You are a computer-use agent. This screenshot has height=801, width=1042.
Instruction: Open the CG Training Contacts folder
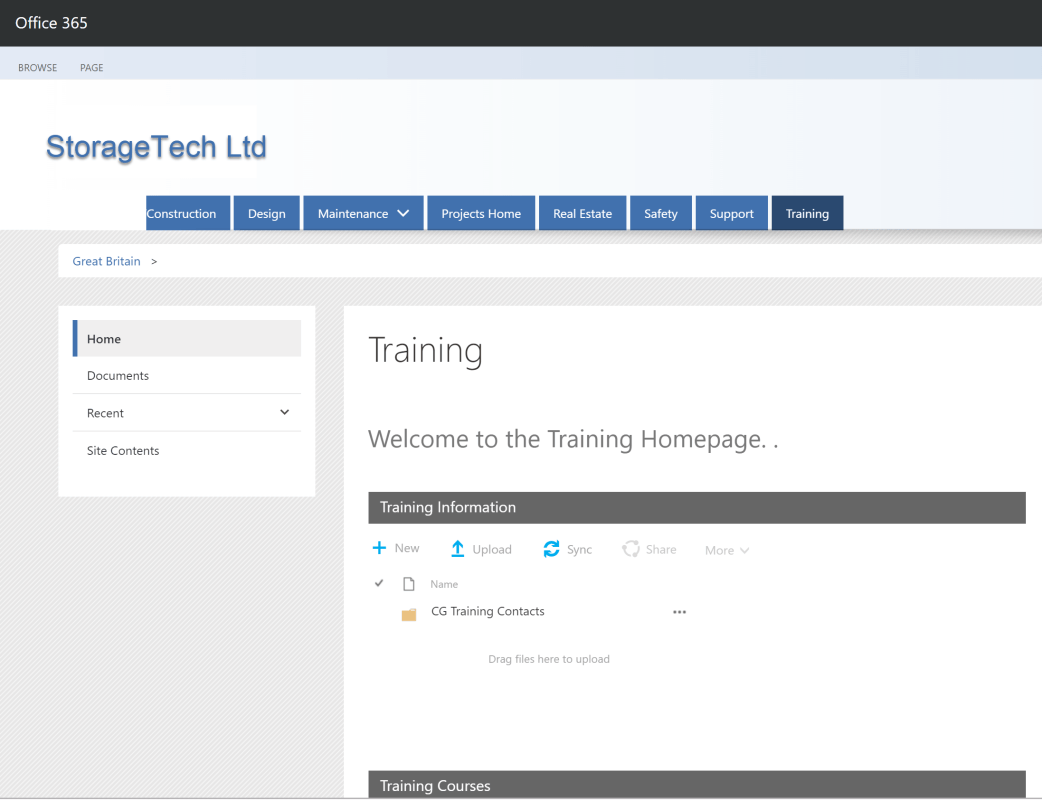point(488,611)
